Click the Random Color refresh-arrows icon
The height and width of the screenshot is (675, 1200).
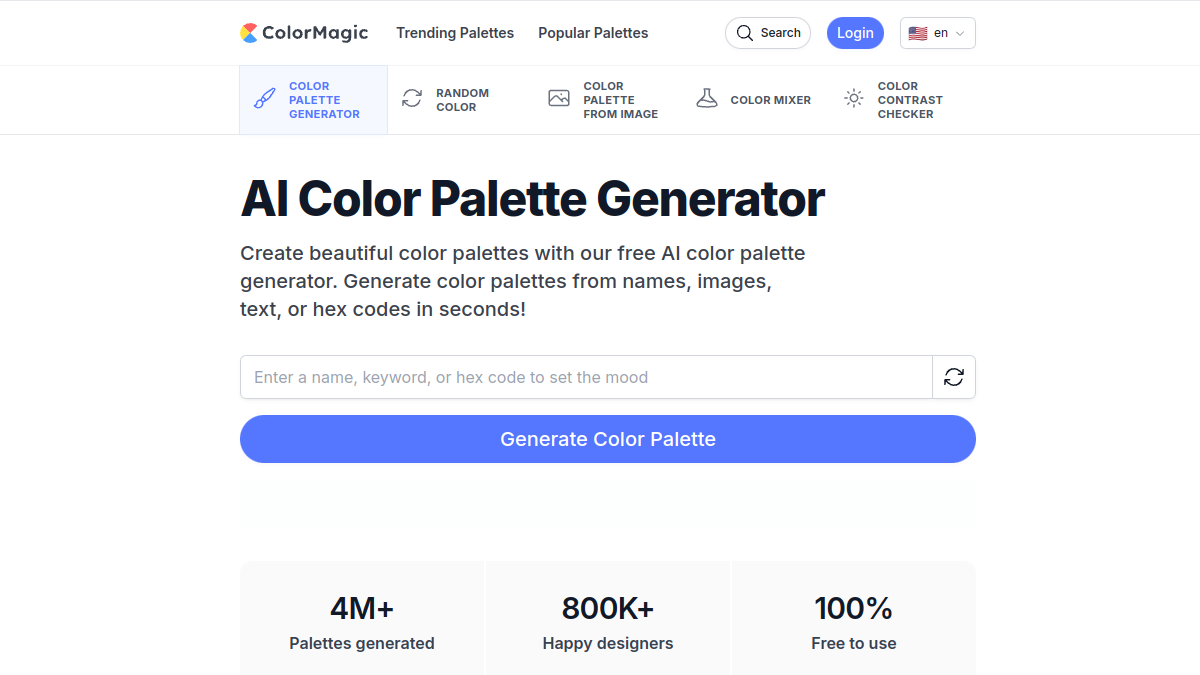(412, 98)
